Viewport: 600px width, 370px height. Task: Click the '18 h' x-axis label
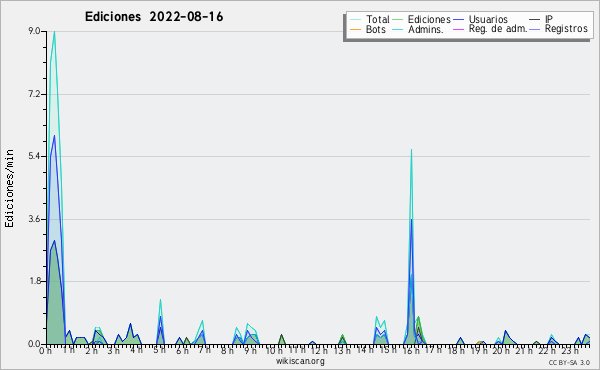pyautogui.click(x=456, y=350)
